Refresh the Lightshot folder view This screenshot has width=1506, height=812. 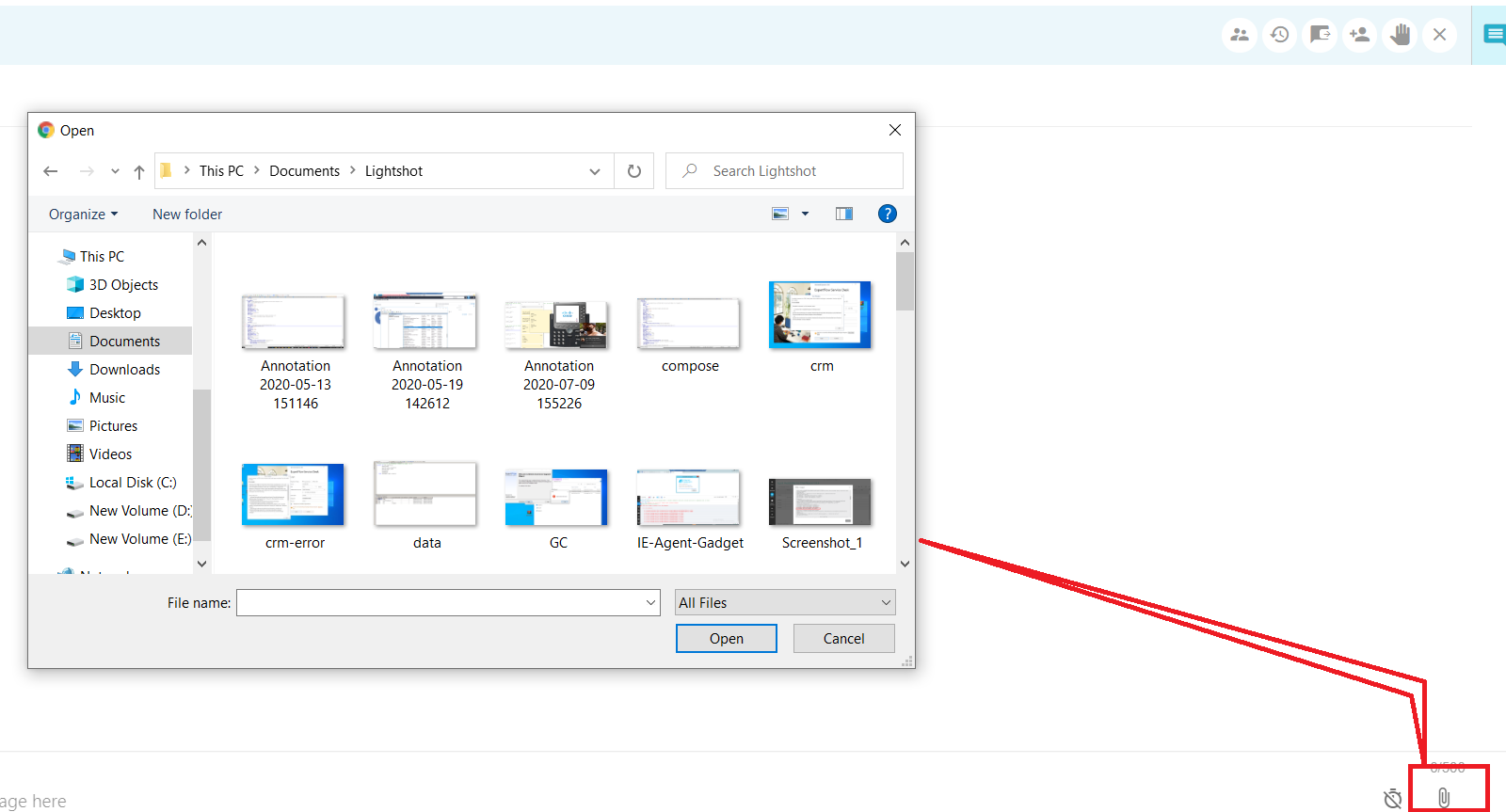634,171
